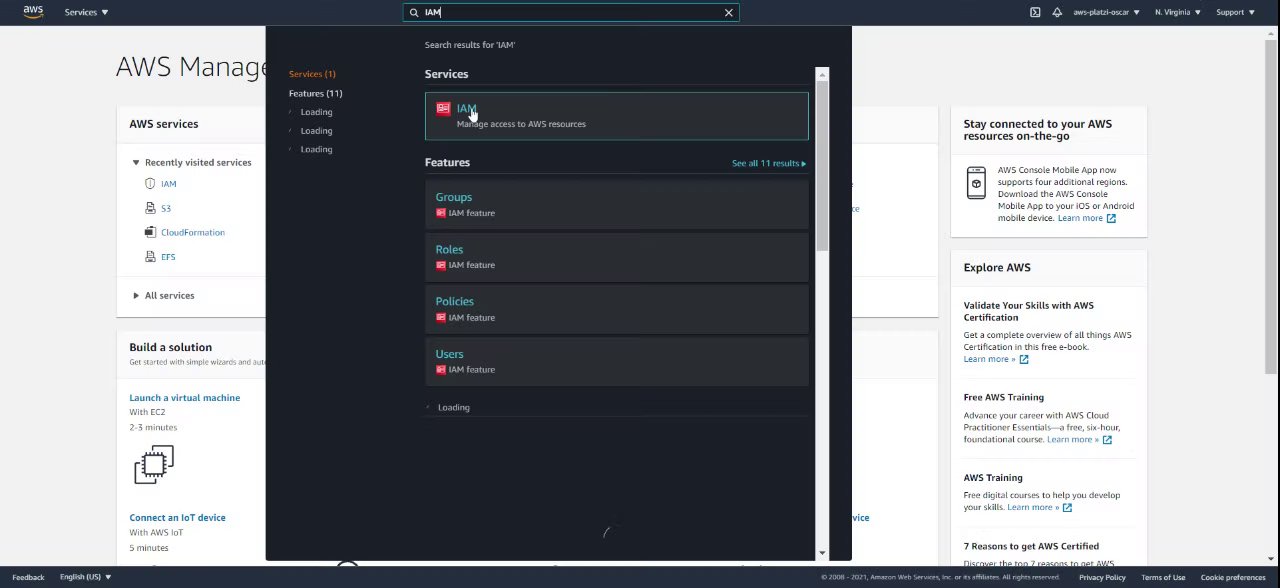This screenshot has height=588, width=1280.
Task: Open S3 in recently visited services
Action: (x=166, y=208)
